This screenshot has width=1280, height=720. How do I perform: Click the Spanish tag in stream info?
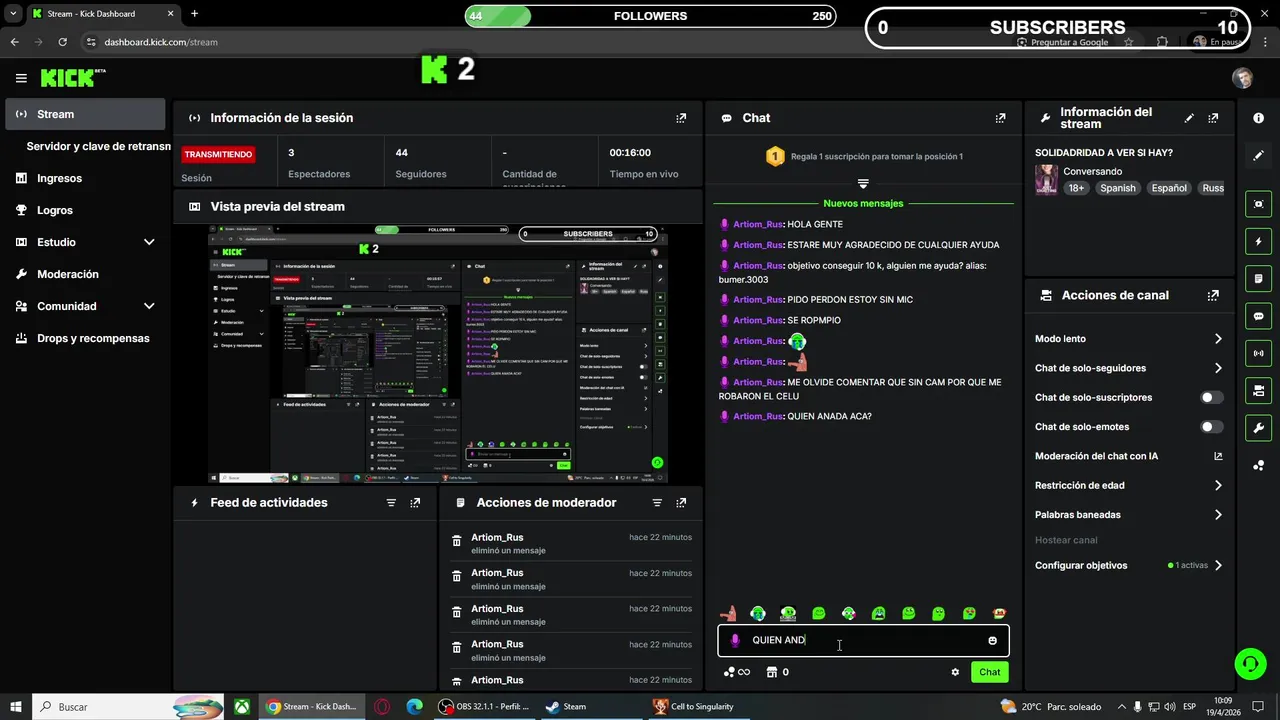1118,188
